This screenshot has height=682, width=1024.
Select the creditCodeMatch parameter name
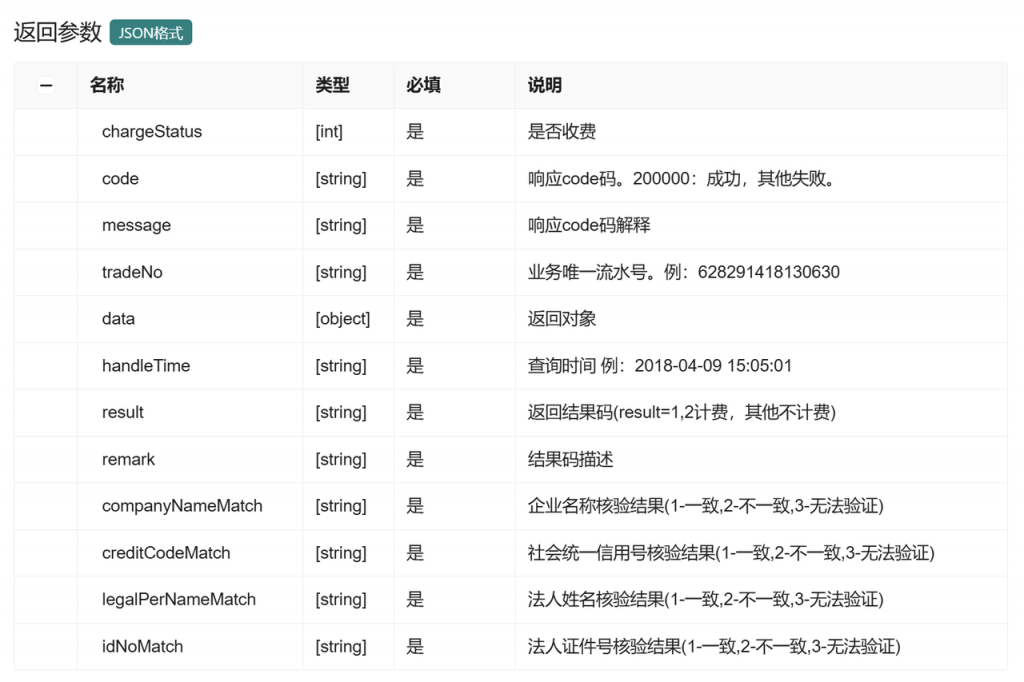pos(166,553)
